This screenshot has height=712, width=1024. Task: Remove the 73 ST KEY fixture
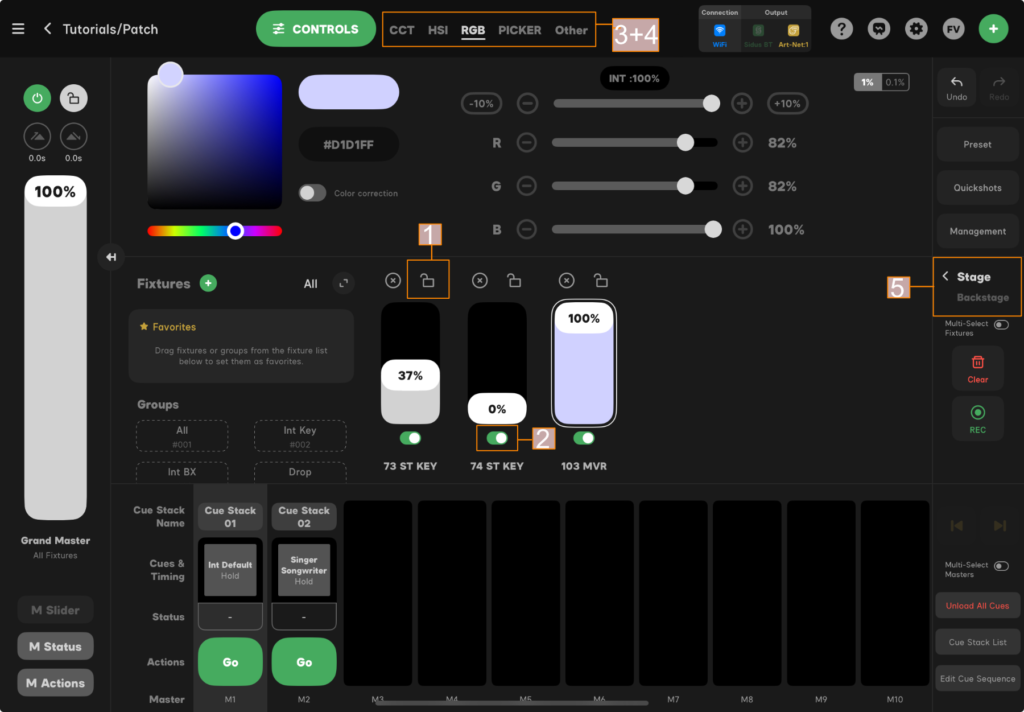[x=393, y=281]
